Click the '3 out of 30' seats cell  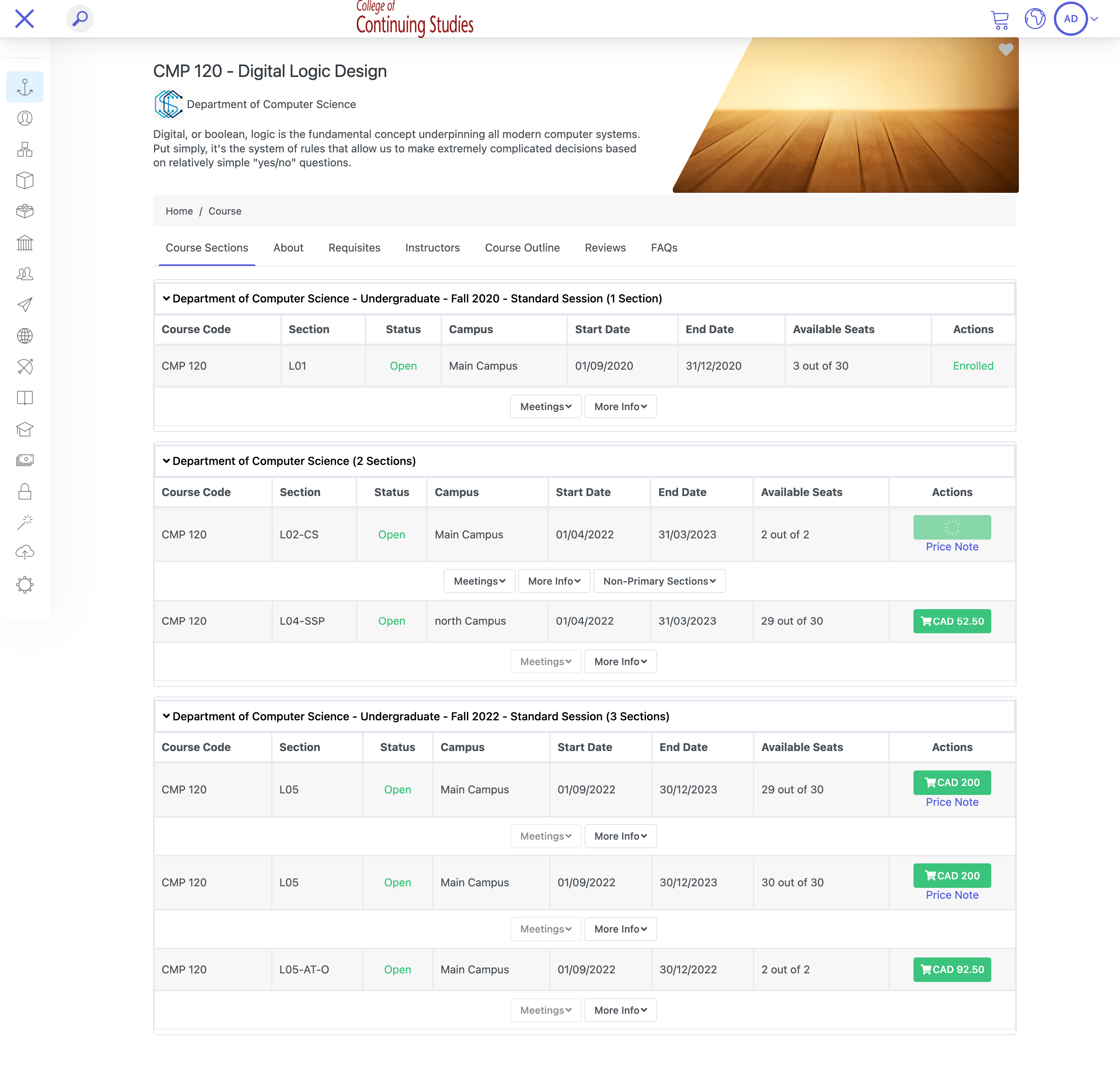[858, 365]
